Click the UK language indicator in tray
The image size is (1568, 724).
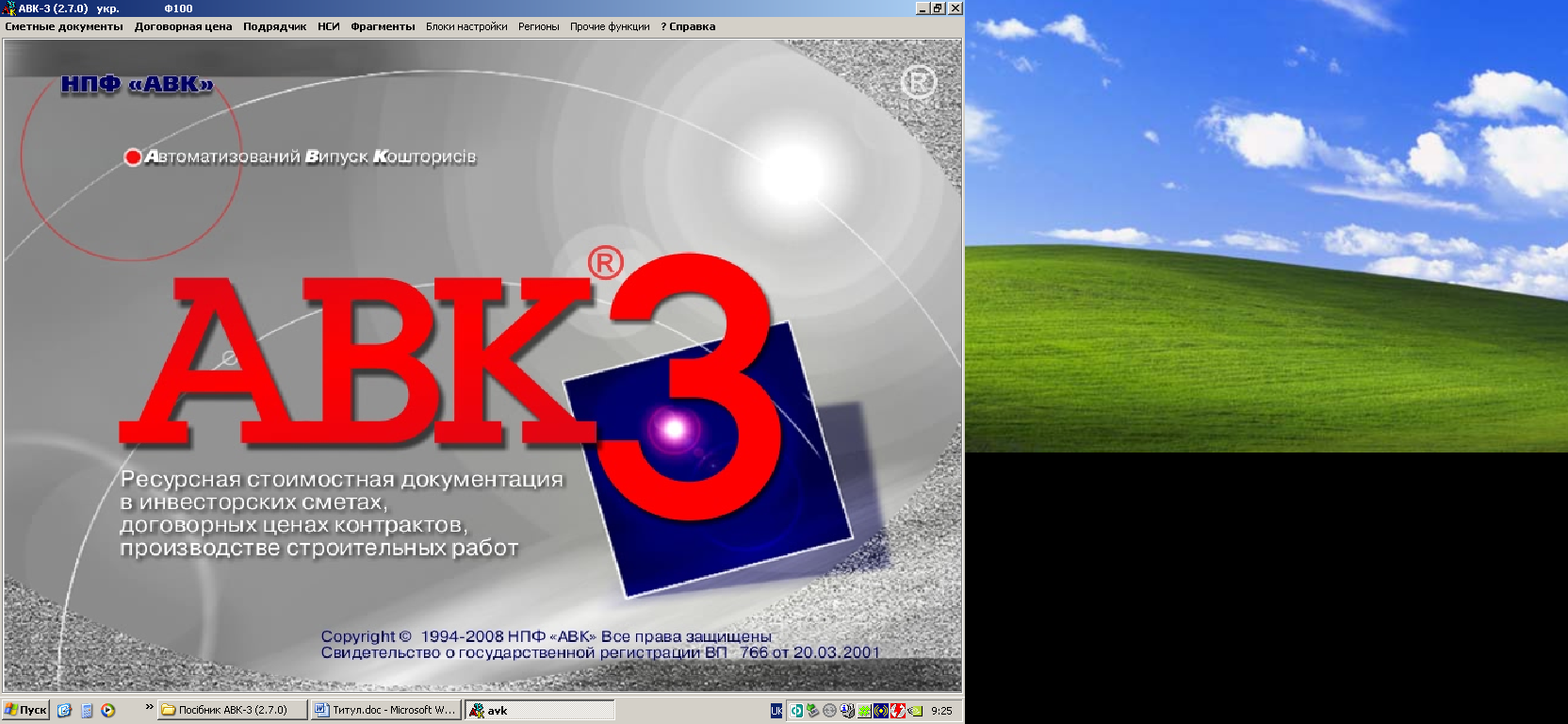tap(776, 711)
